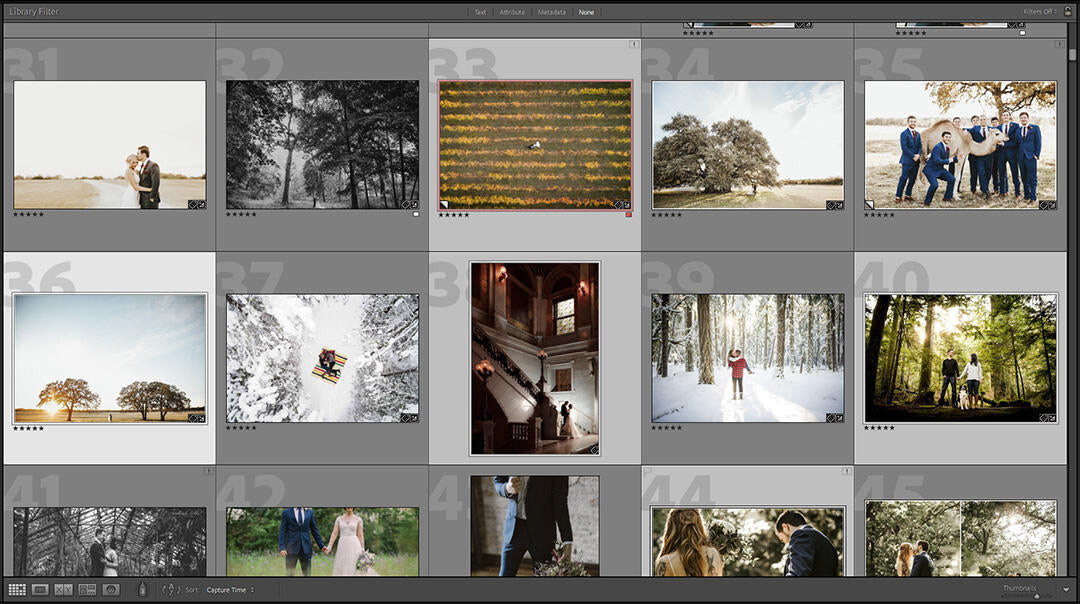Select bride and groom closeup thumbnail 44
The image size is (1080, 604).
click(748, 541)
